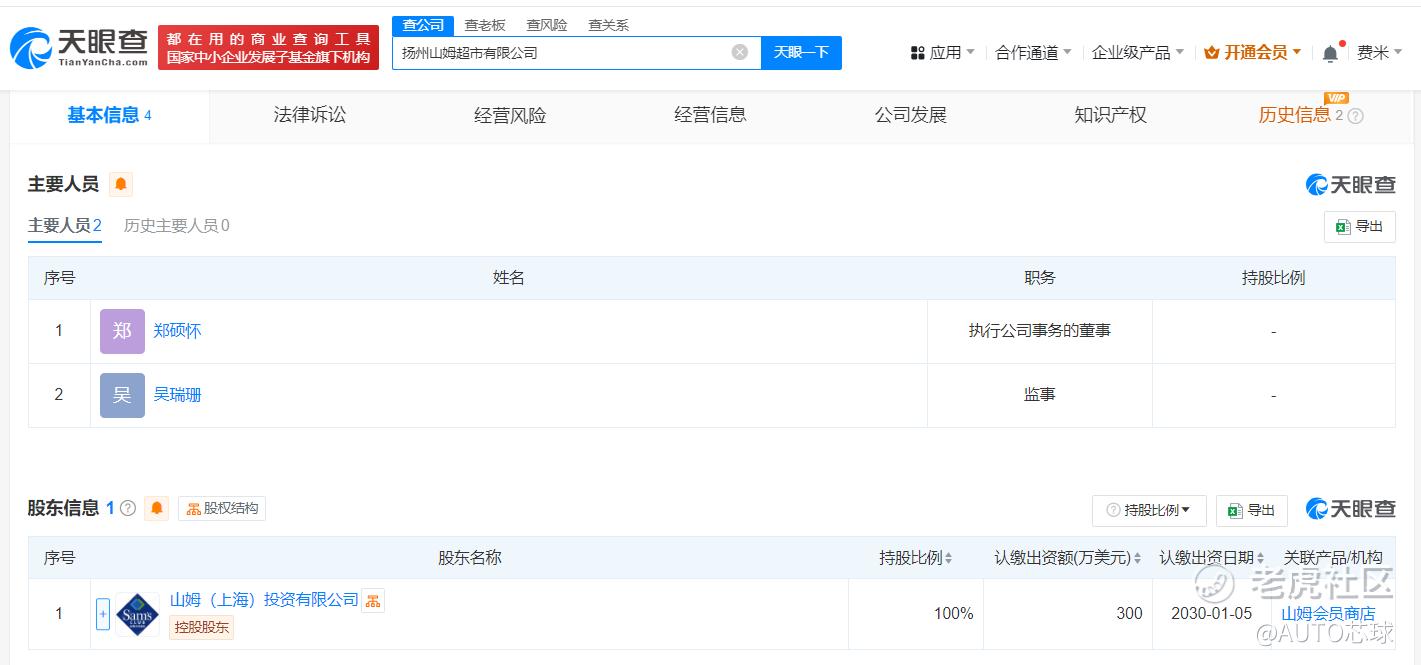Screen dimensions: 1421x665
Task: Click the alert bell beside 股东信息
Action: pyautogui.click(x=156, y=508)
